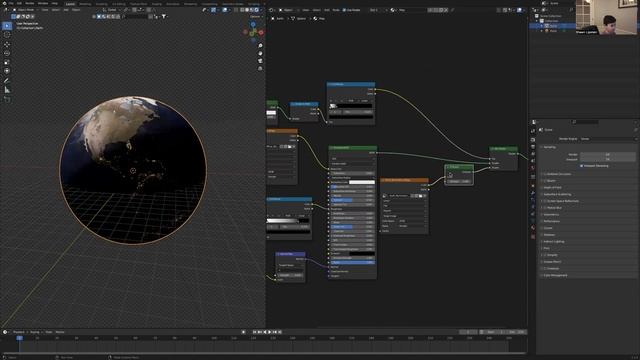The width and height of the screenshot is (640, 360).
Task: Collapse the Sampling panel
Action: (549, 147)
